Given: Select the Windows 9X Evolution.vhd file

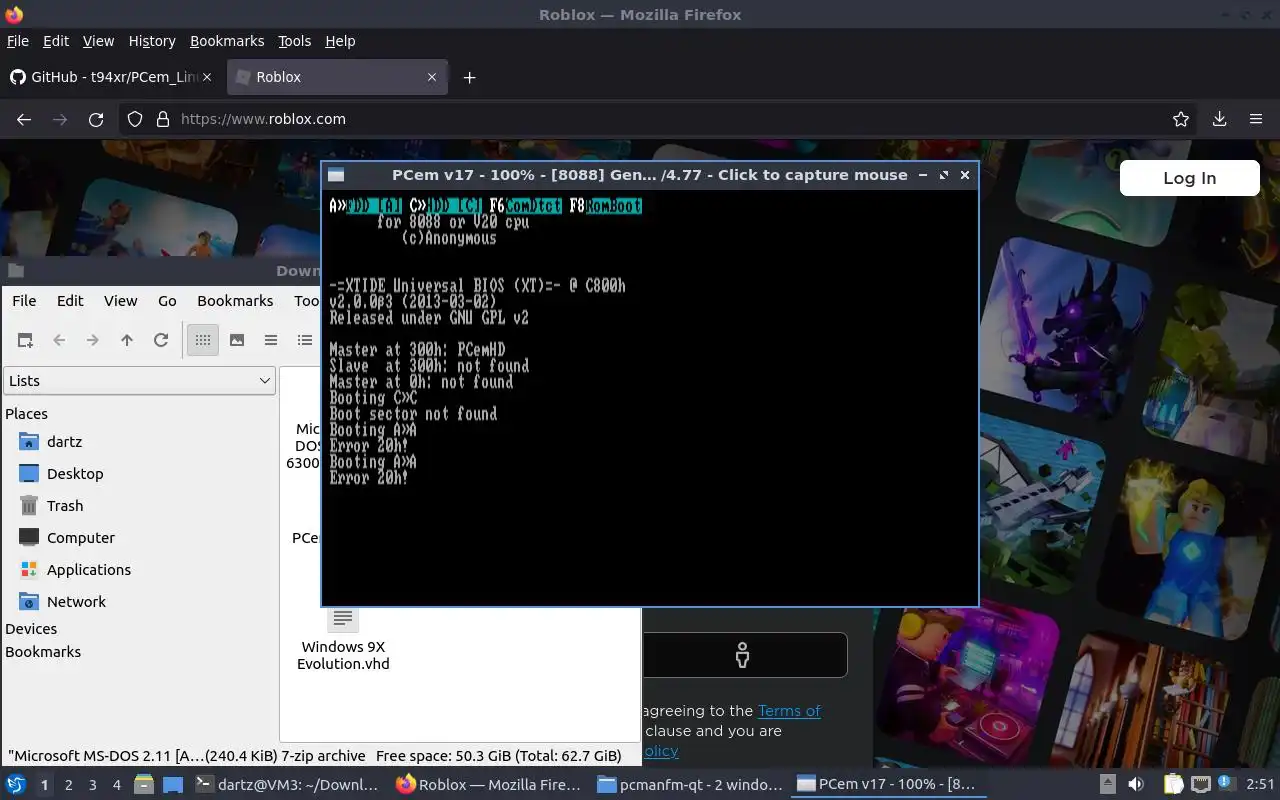Looking at the screenshot, I should 343,640.
